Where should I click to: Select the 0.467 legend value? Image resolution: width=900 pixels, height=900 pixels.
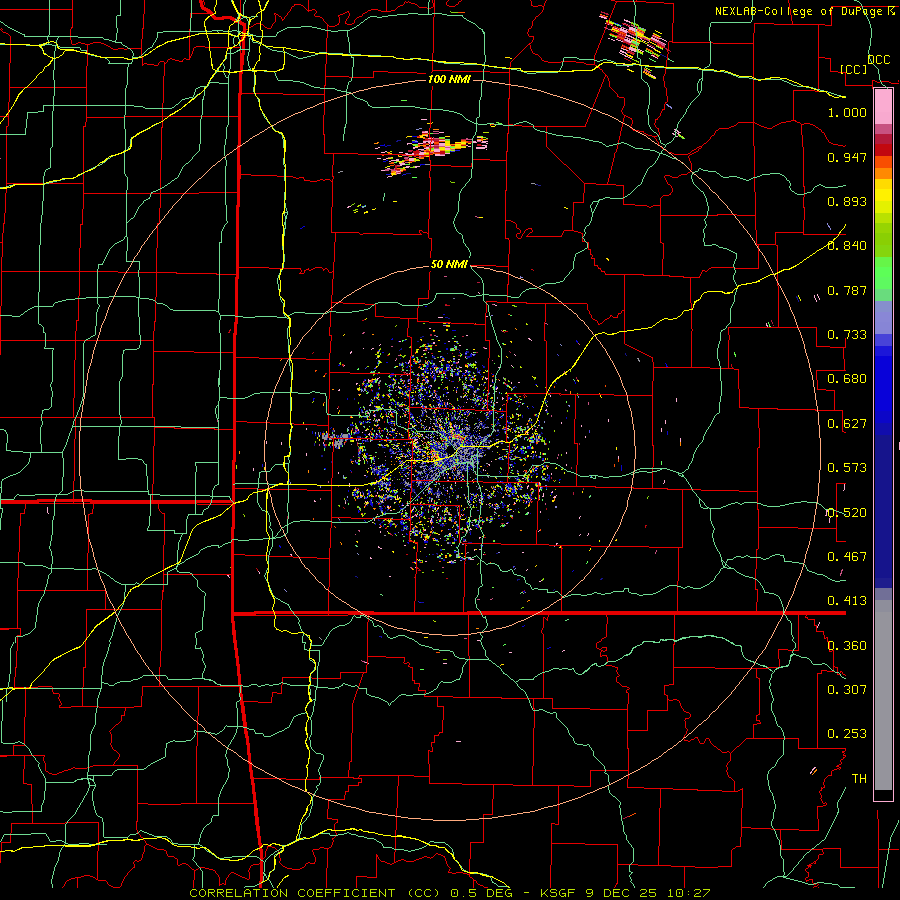coord(847,557)
